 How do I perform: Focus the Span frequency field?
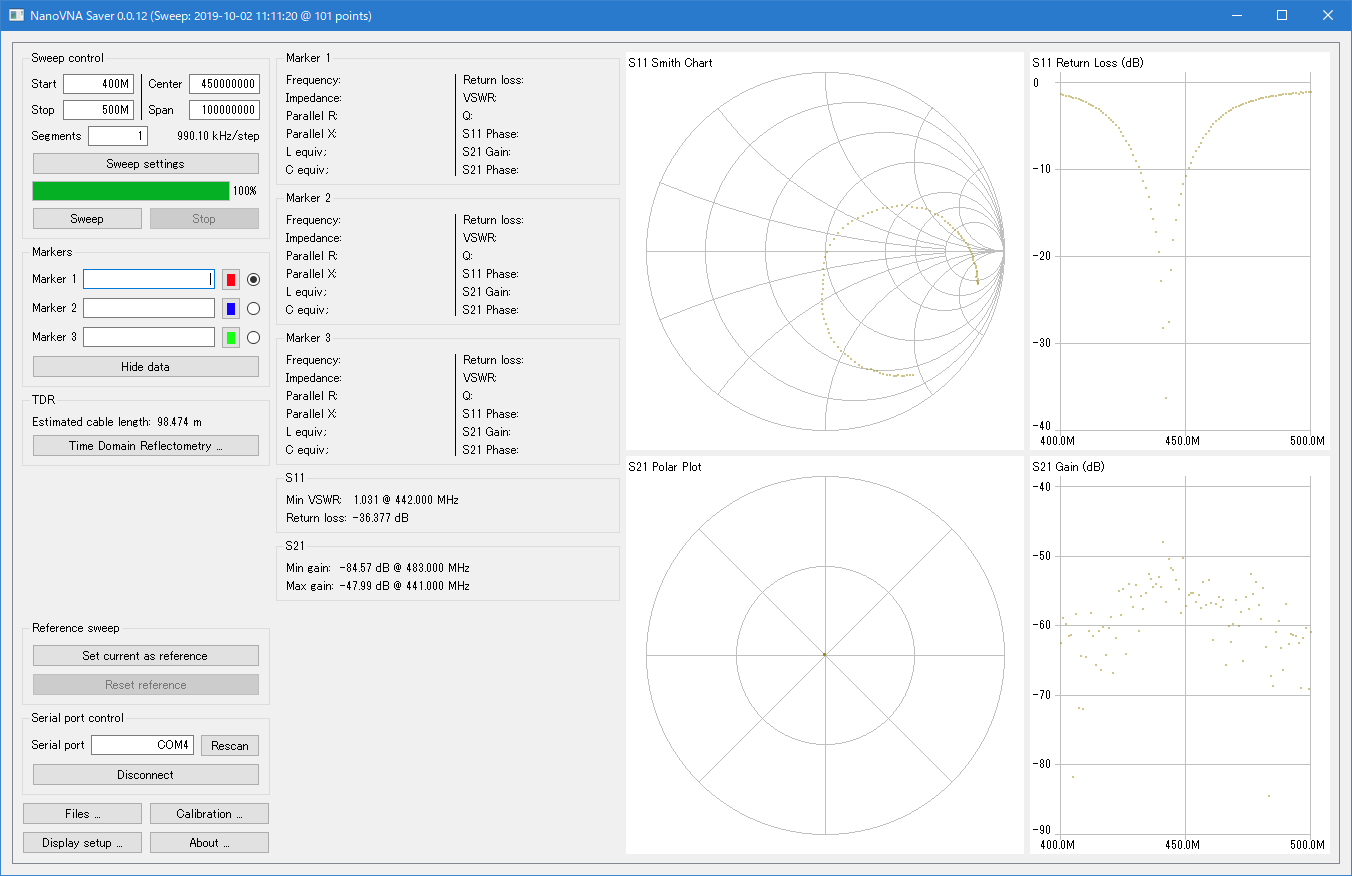coord(224,110)
